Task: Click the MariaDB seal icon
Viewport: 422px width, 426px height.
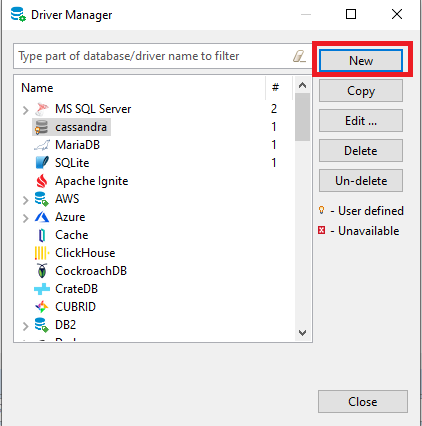Action: (42, 145)
